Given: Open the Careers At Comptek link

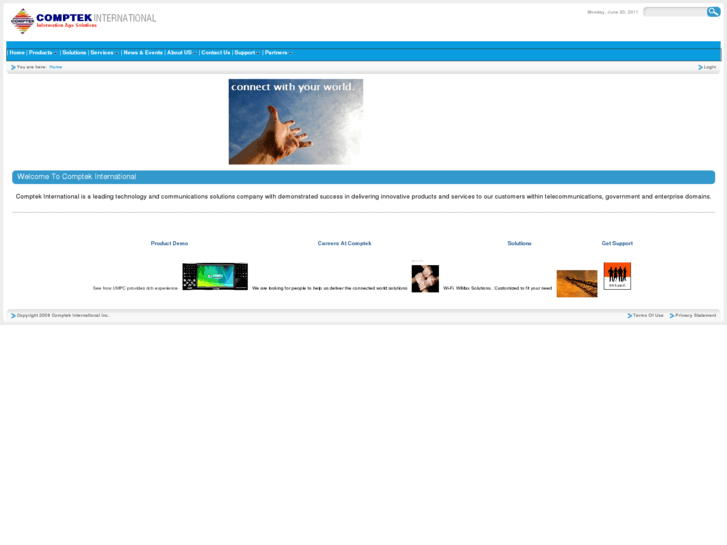Looking at the screenshot, I should coord(344,244).
